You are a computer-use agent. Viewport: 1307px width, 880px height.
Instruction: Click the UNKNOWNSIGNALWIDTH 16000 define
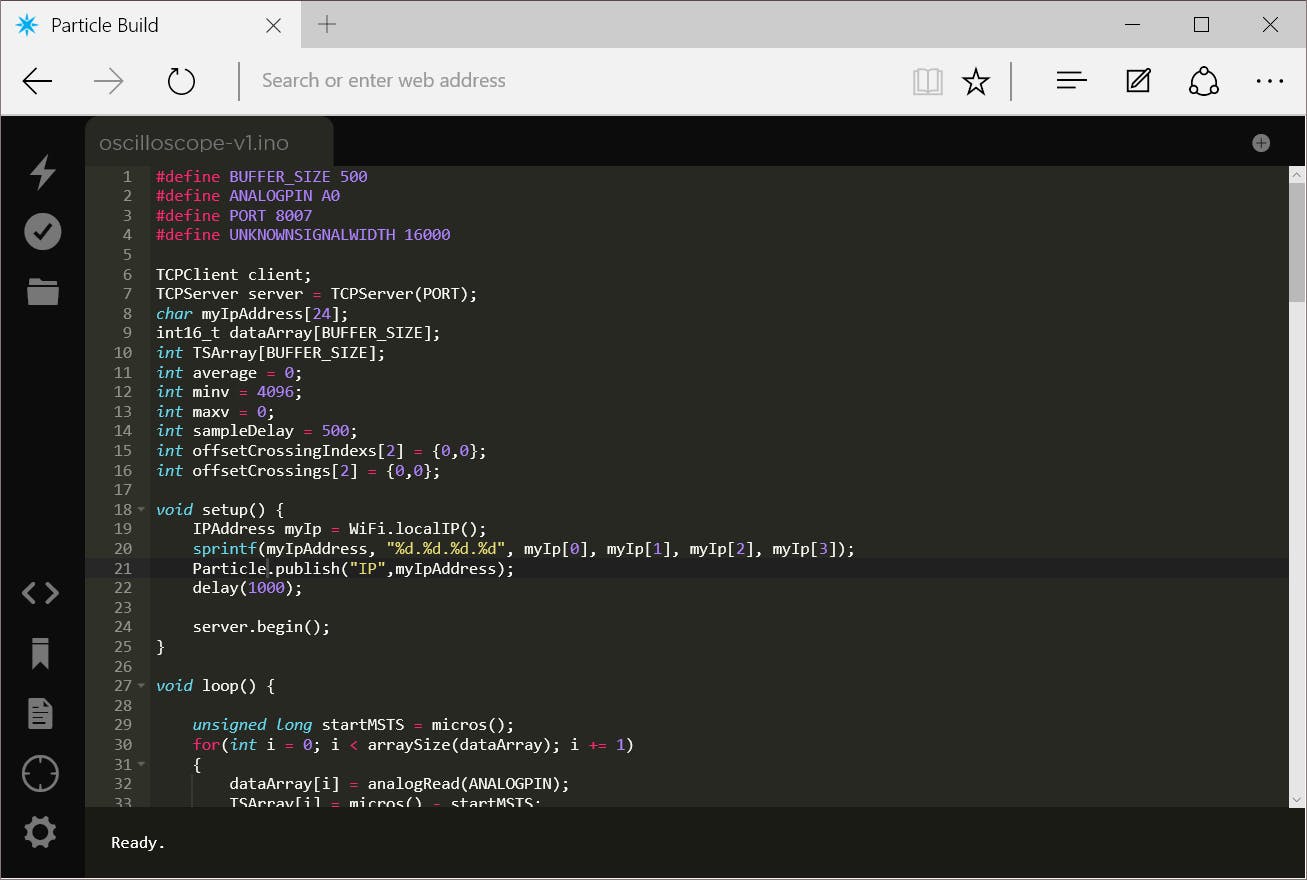pos(303,235)
